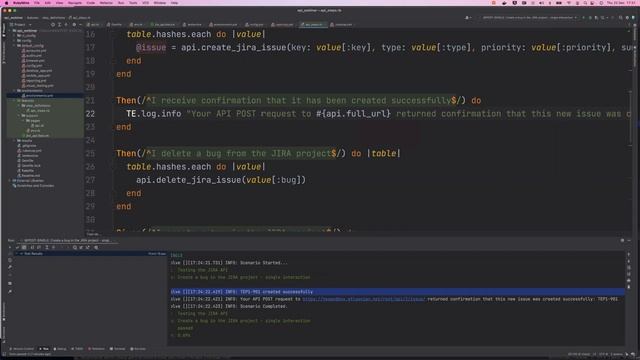Click the expand-all icon in Project panel header
The width and height of the screenshot is (640, 360).
coord(59,25)
